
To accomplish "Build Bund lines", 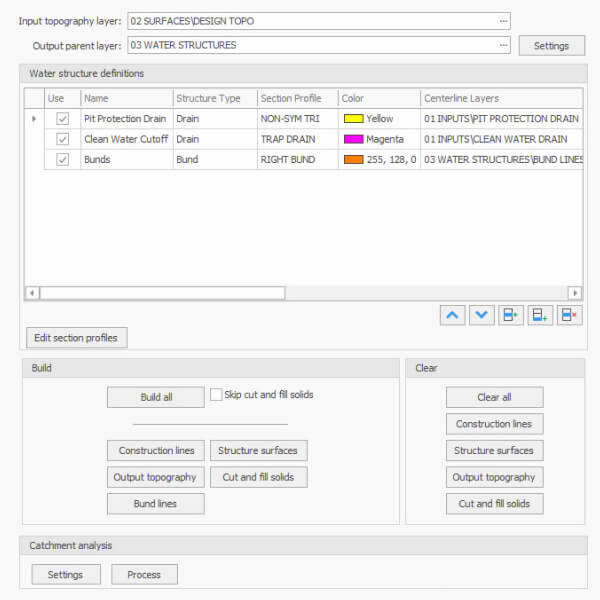I will 156,504.
